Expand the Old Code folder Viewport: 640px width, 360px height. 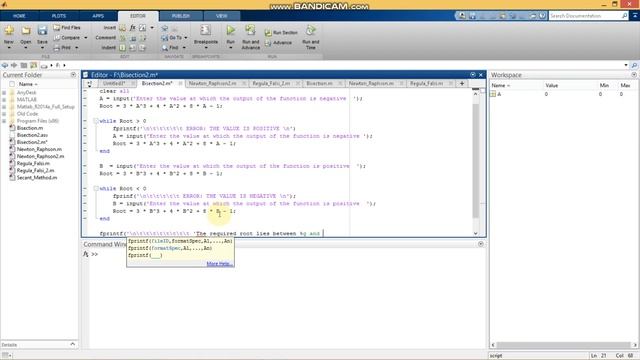[4, 114]
